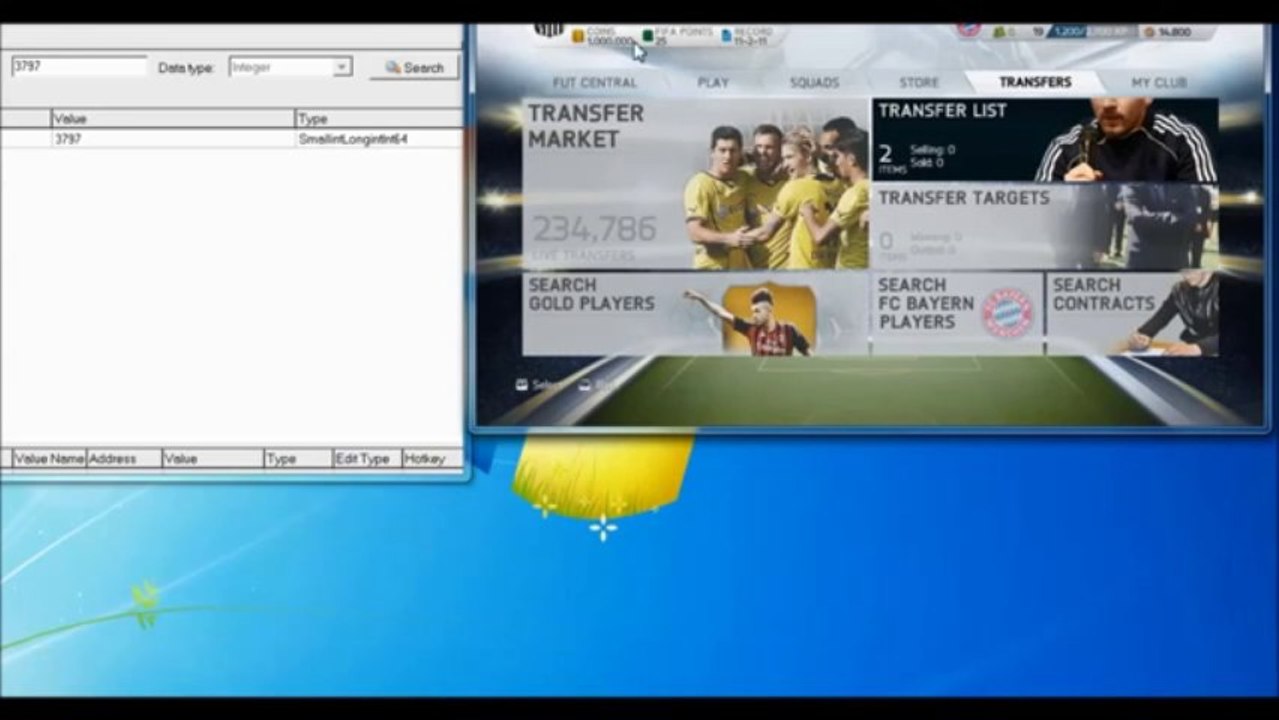
Task: Open Search FC Bayern Players tile
Action: 958,314
